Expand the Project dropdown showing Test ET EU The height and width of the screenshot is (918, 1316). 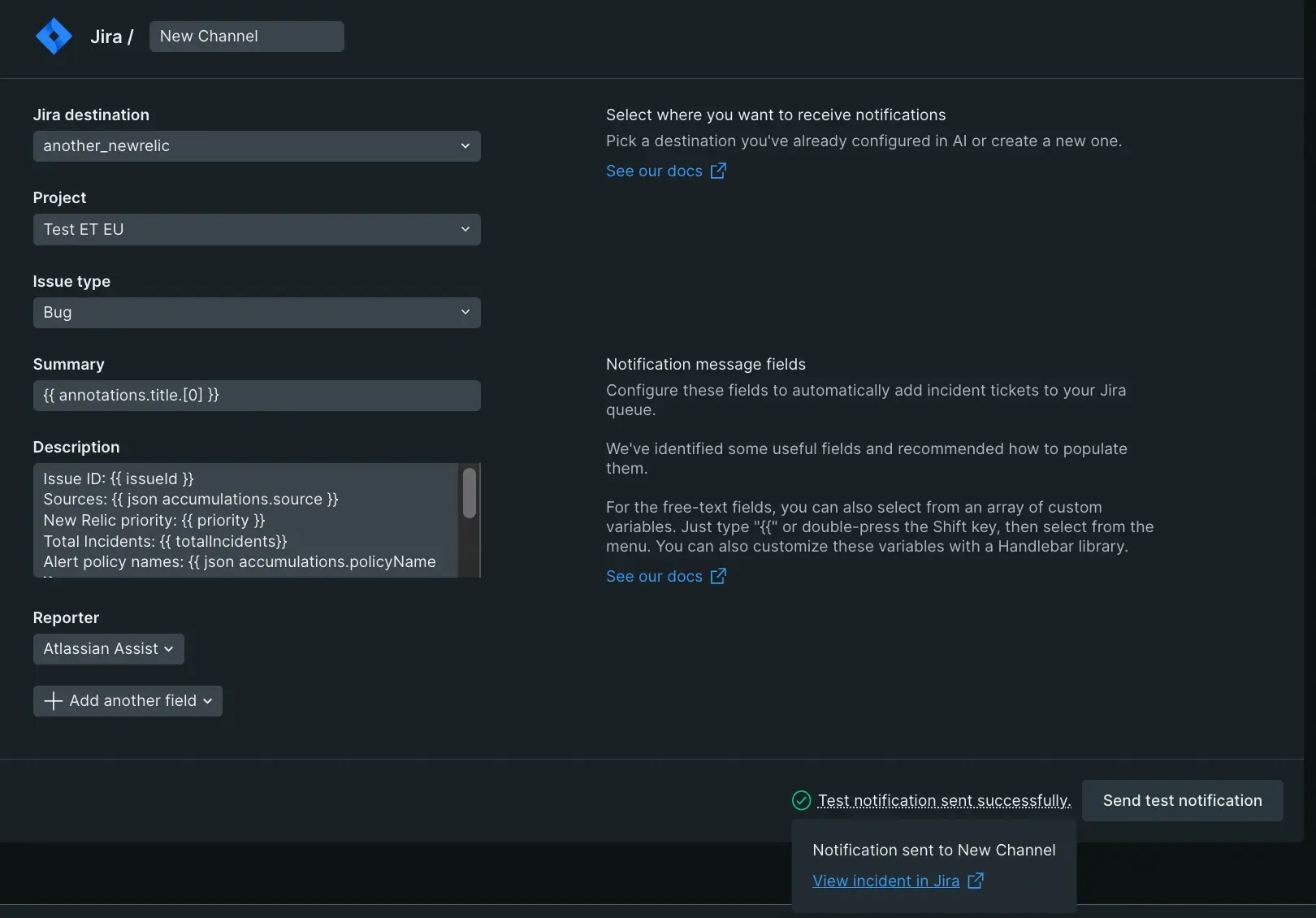256,230
